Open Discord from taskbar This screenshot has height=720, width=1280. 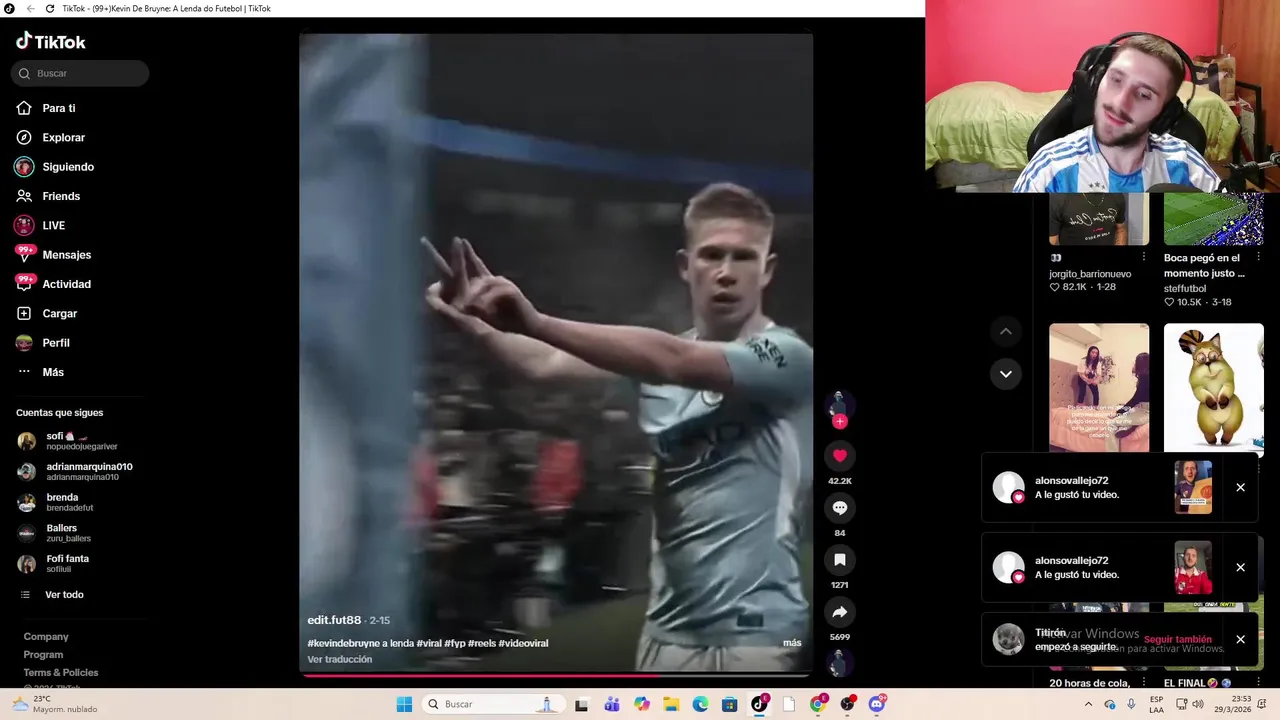coord(877,704)
